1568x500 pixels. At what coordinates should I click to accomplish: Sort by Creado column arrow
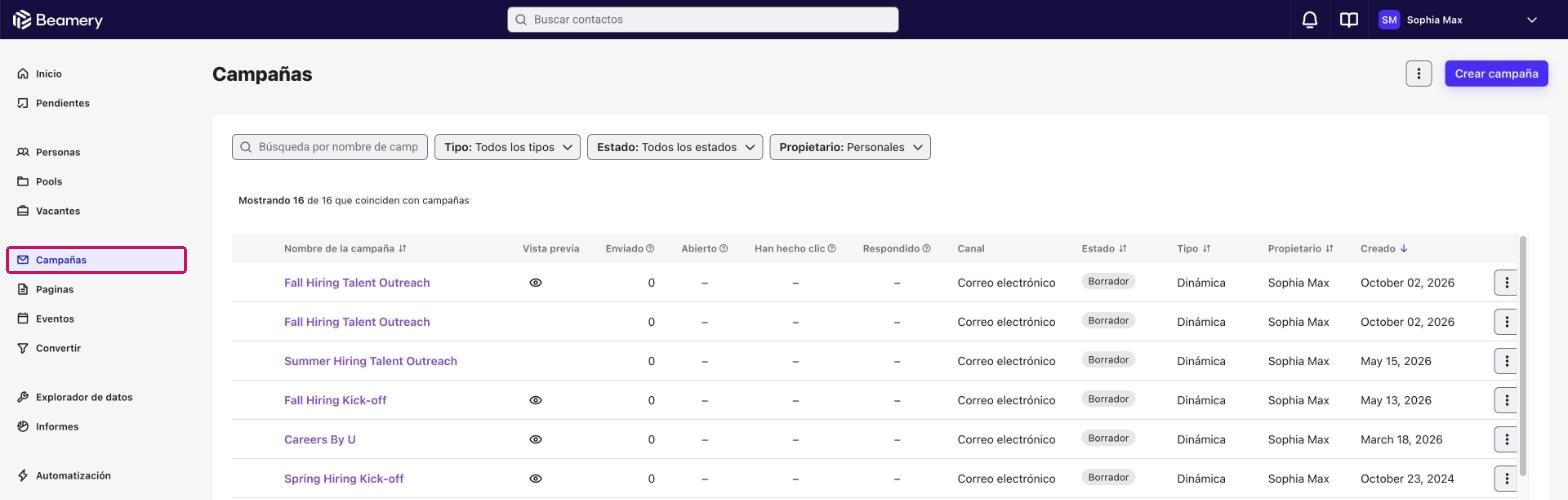(1404, 248)
